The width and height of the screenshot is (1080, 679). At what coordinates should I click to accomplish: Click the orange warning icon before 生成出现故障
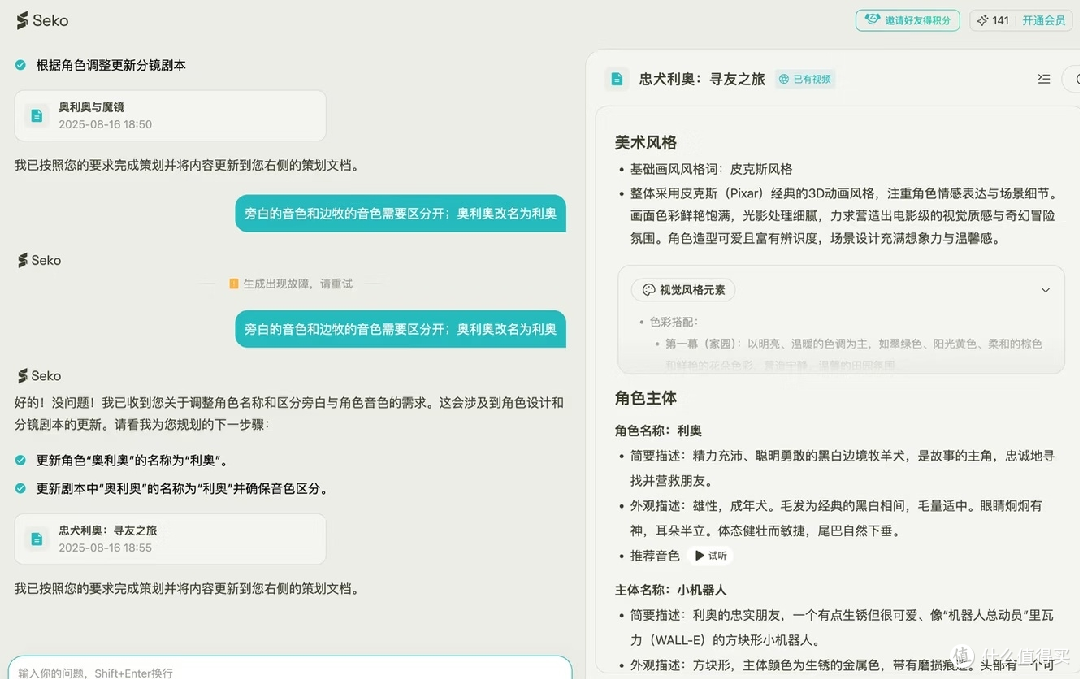point(233,284)
